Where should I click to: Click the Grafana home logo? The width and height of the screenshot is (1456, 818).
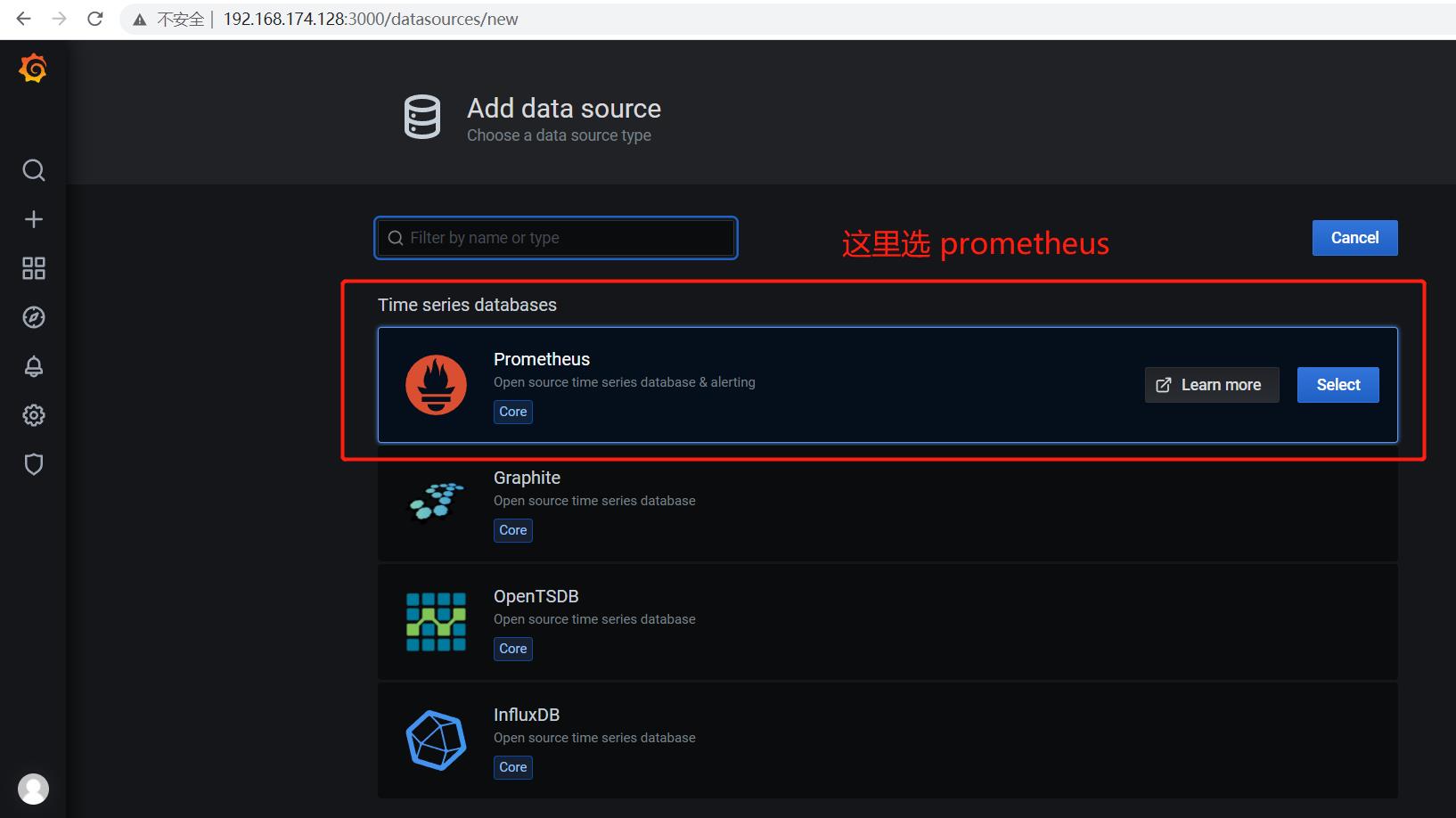33,68
